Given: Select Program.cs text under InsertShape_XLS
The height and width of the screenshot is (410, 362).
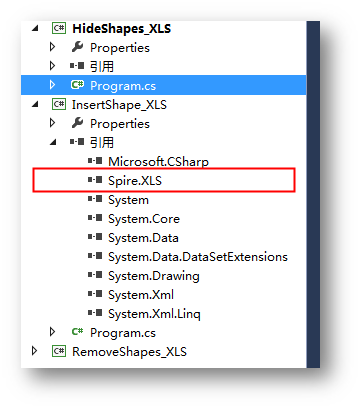Looking at the screenshot, I should click(123, 333).
